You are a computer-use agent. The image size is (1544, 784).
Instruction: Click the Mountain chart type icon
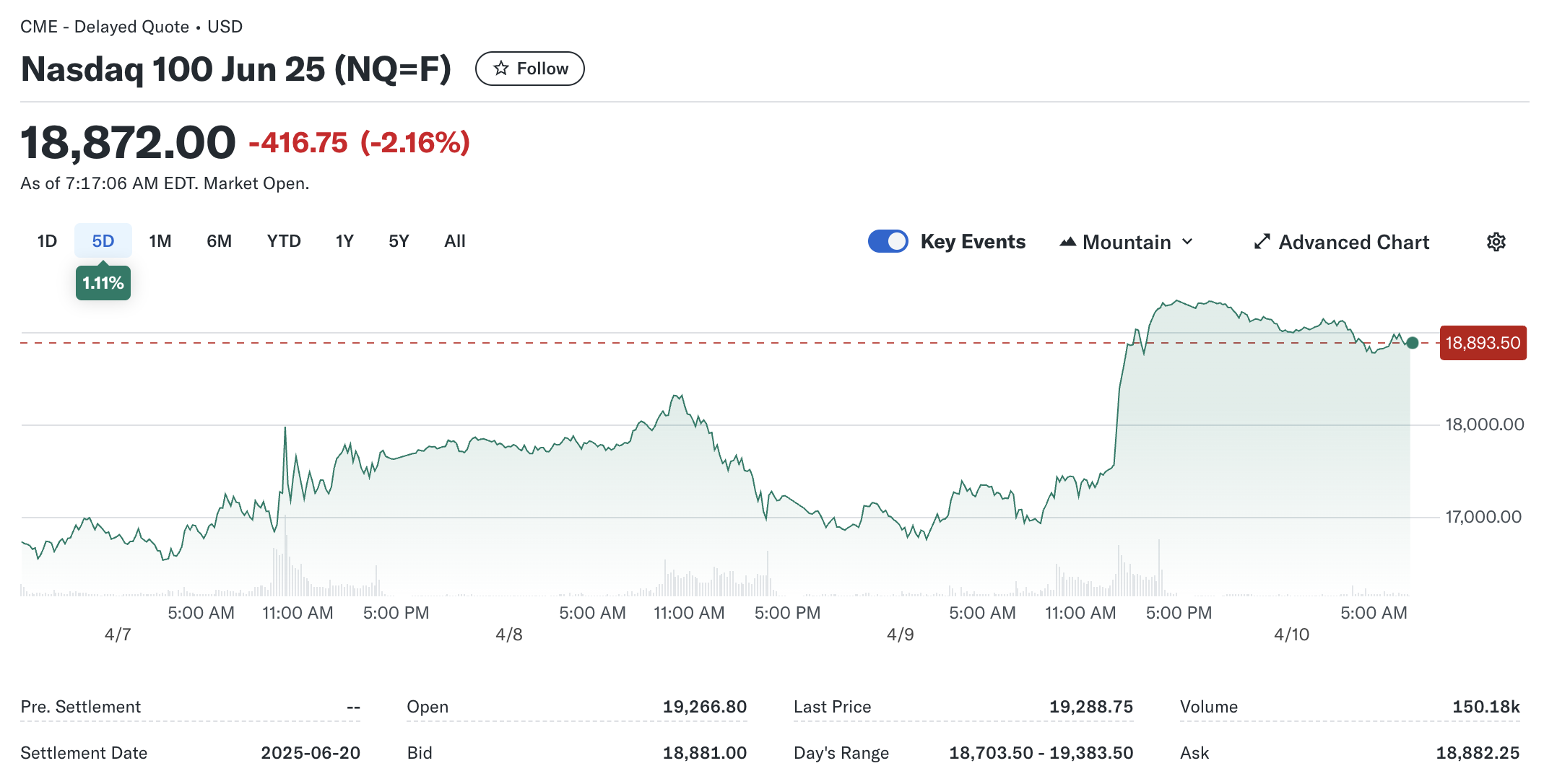(x=1067, y=242)
